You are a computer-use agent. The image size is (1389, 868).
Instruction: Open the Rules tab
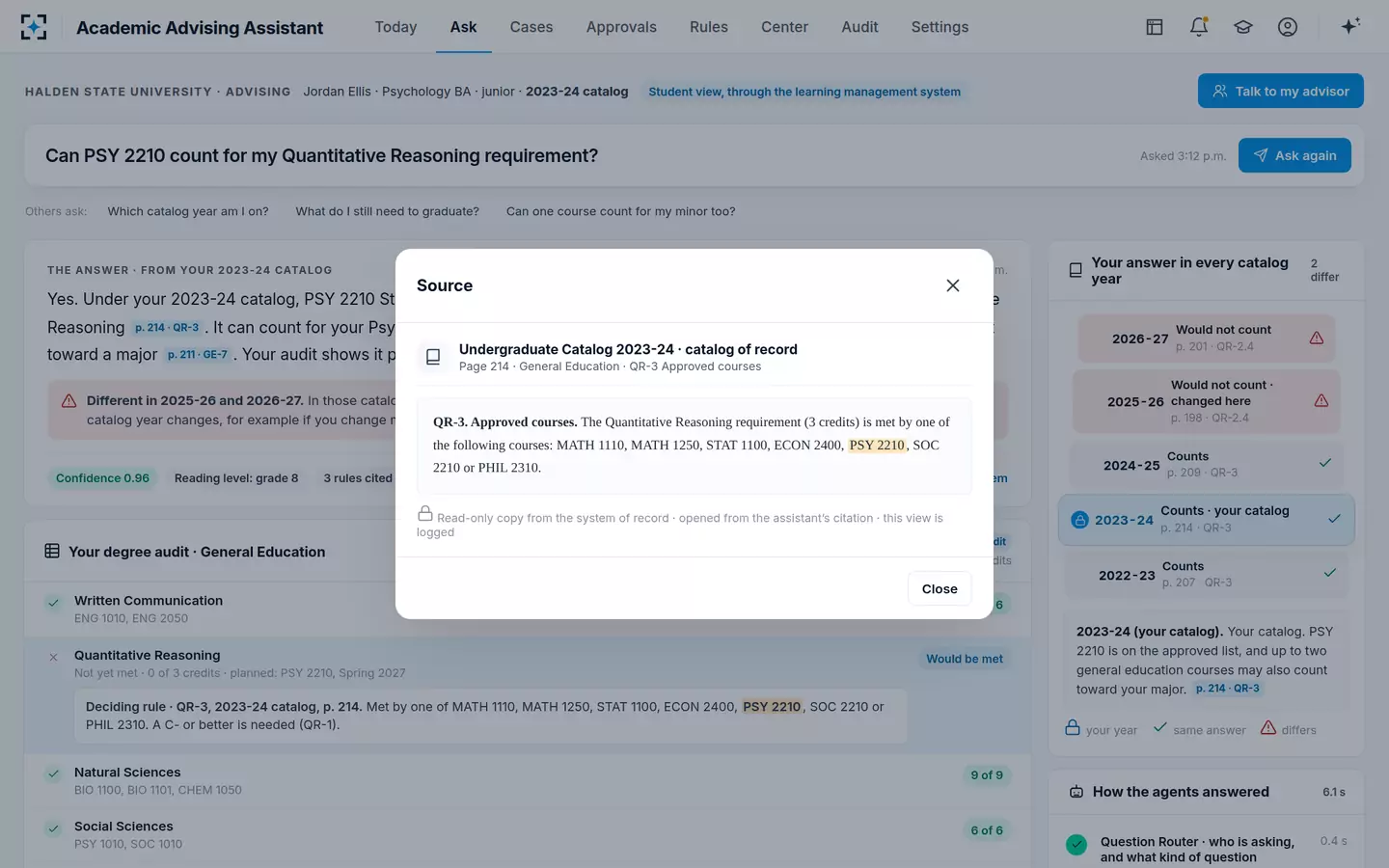click(x=709, y=27)
